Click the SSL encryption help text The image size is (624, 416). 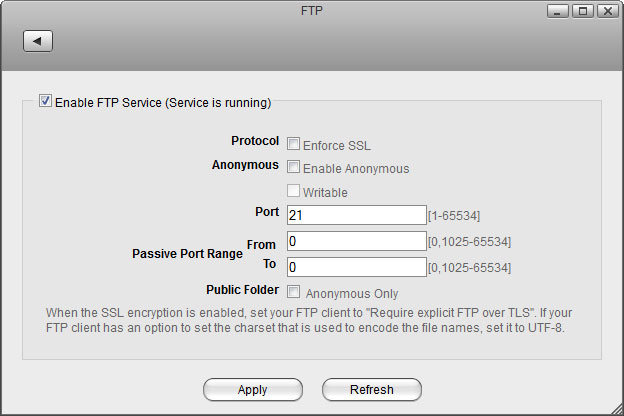(310, 320)
